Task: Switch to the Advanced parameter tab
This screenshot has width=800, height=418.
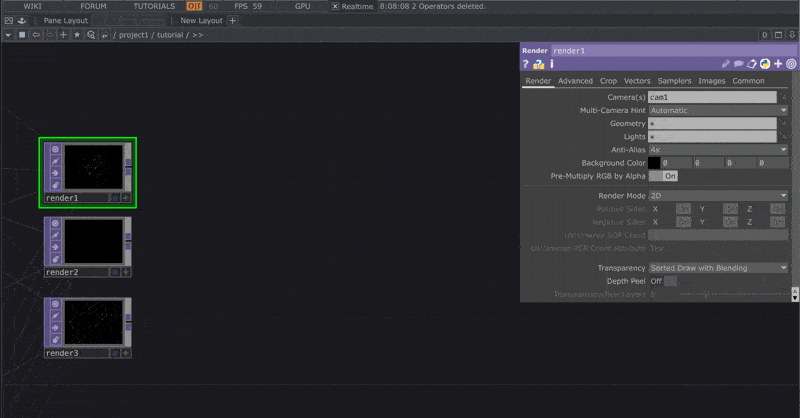Action: [x=575, y=81]
